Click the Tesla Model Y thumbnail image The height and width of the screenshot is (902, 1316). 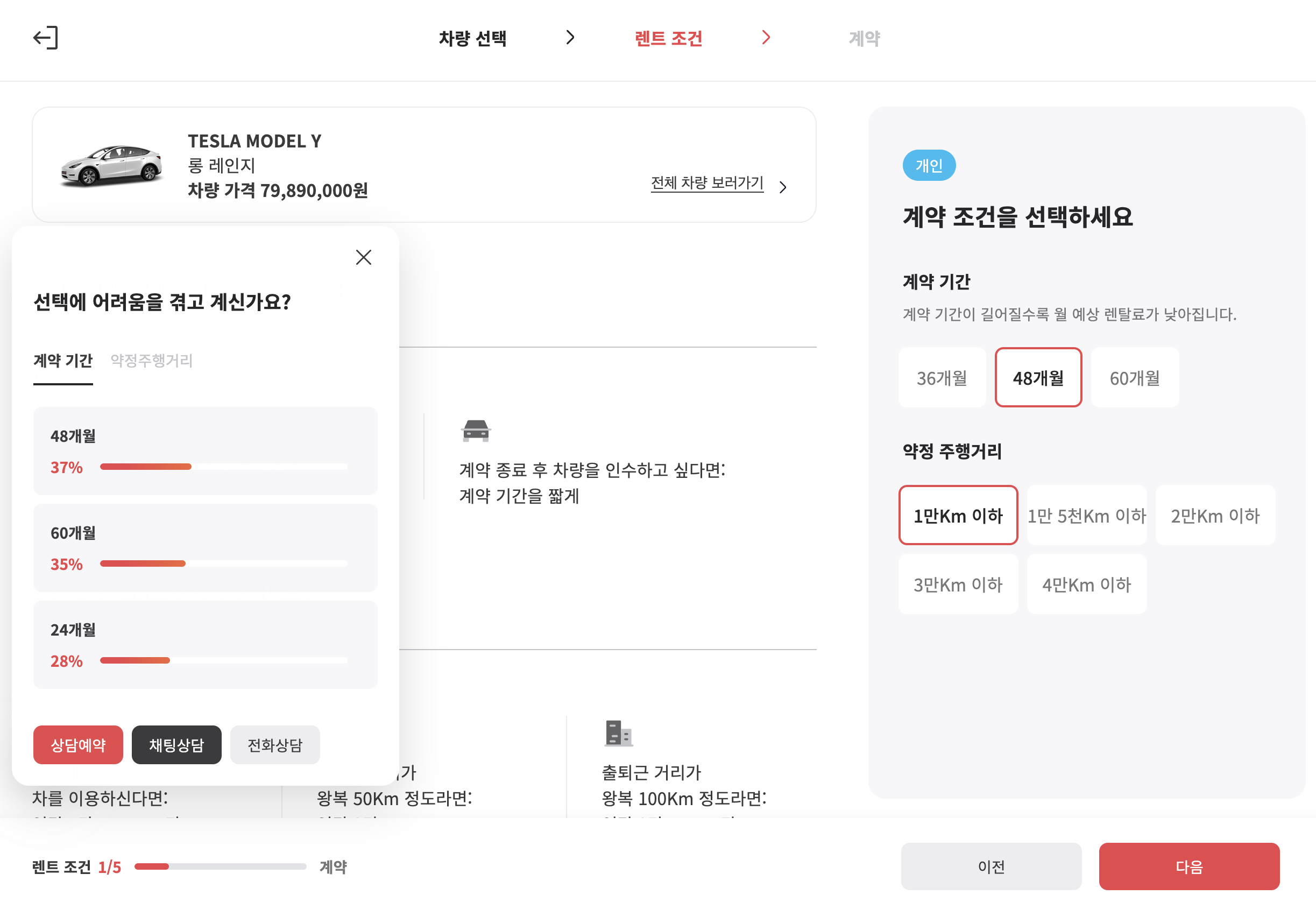tap(111, 165)
